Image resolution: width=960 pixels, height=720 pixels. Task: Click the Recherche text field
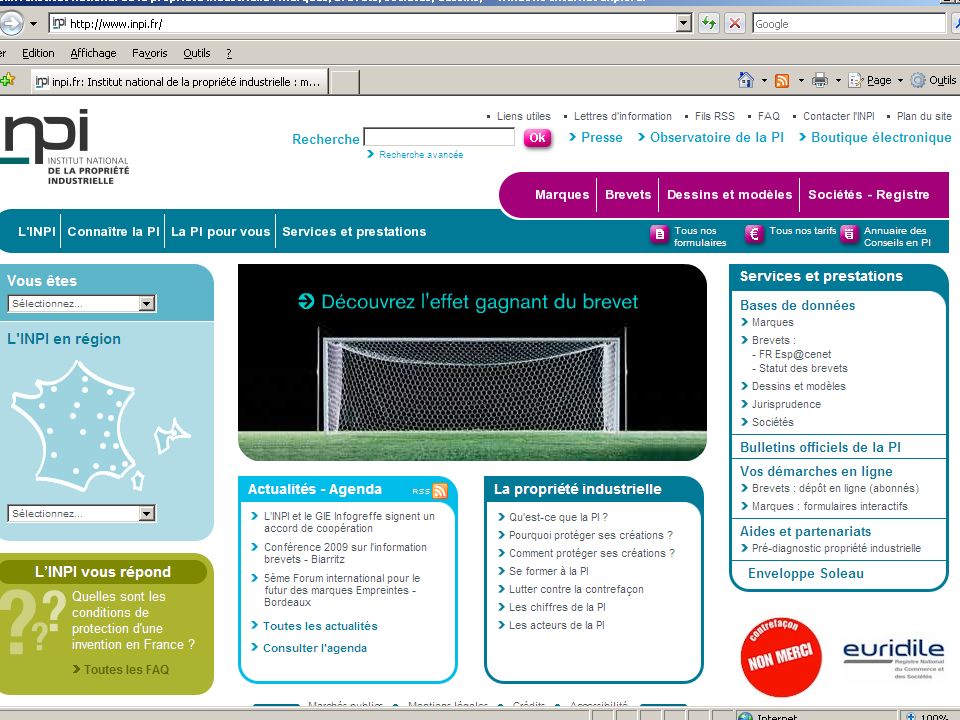[x=439, y=137]
